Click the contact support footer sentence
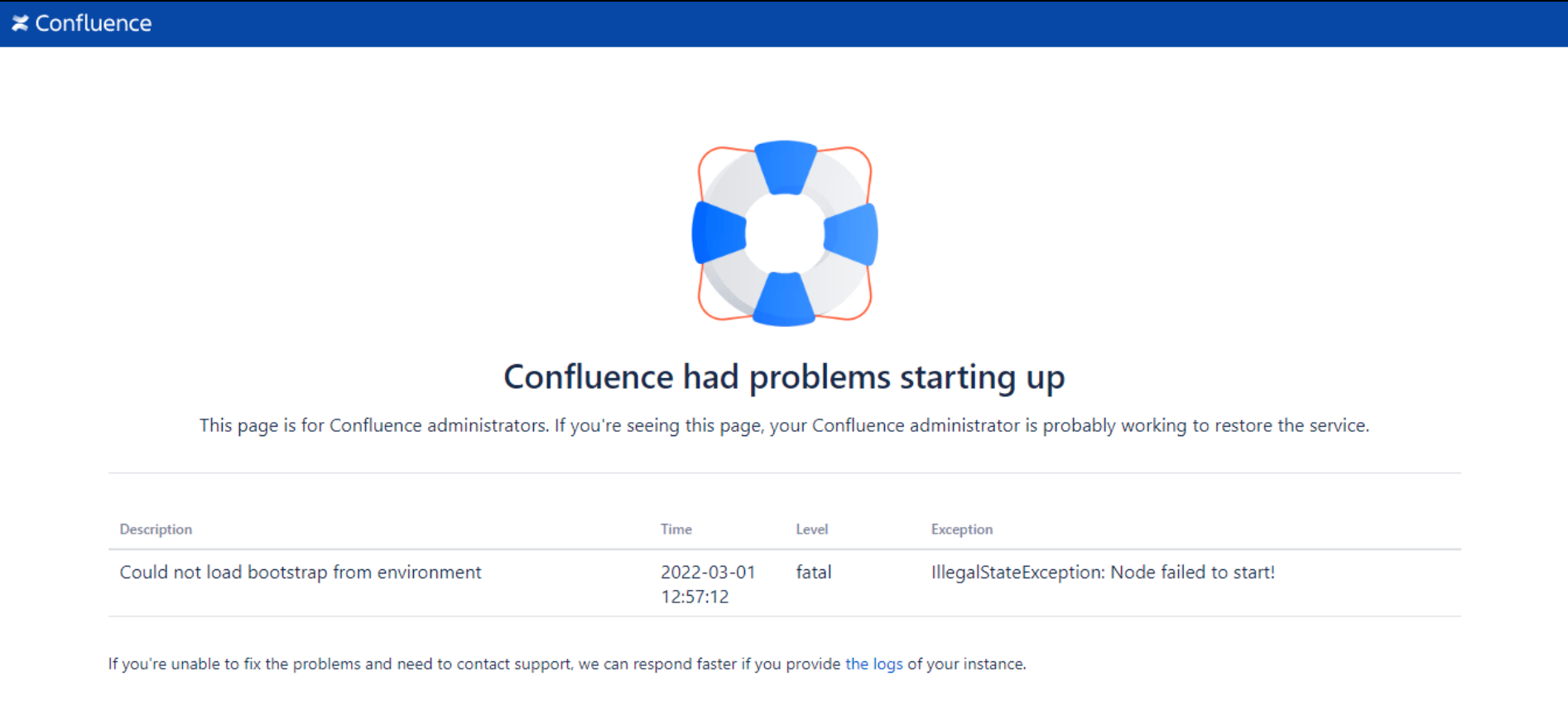 pos(567,664)
